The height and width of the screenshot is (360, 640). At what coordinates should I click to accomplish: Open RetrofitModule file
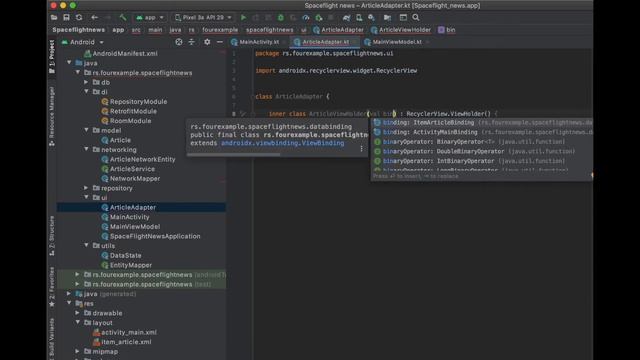pos(129,111)
